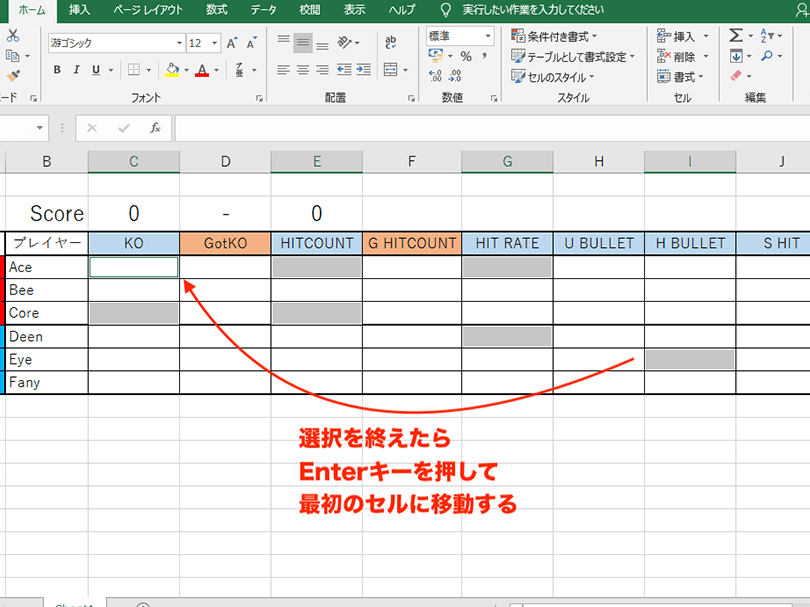
Task: Click the decrease indent icon
Action: [344, 70]
